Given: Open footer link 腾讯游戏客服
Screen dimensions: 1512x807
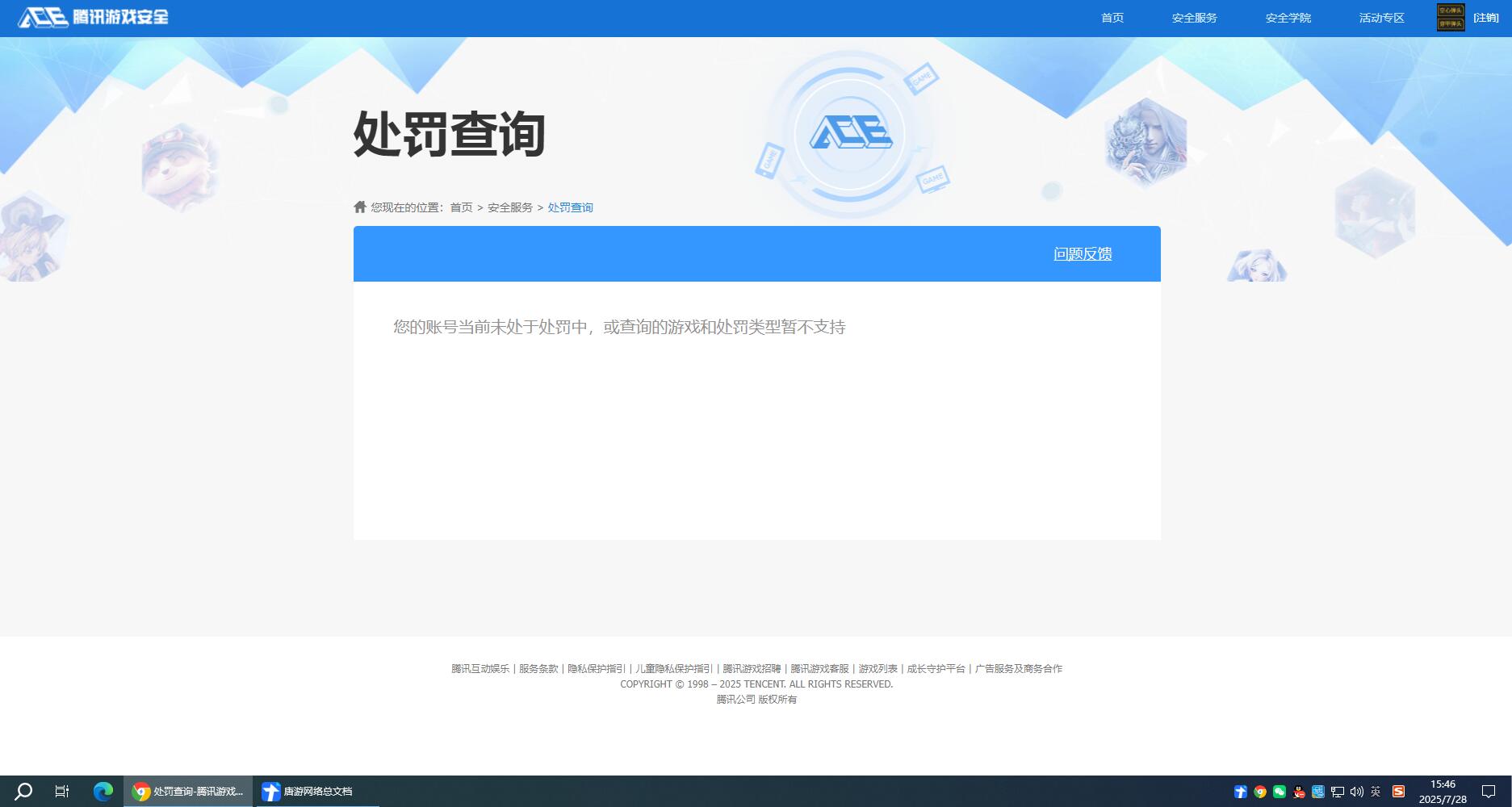Looking at the screenshot, I should click(819, 668).
